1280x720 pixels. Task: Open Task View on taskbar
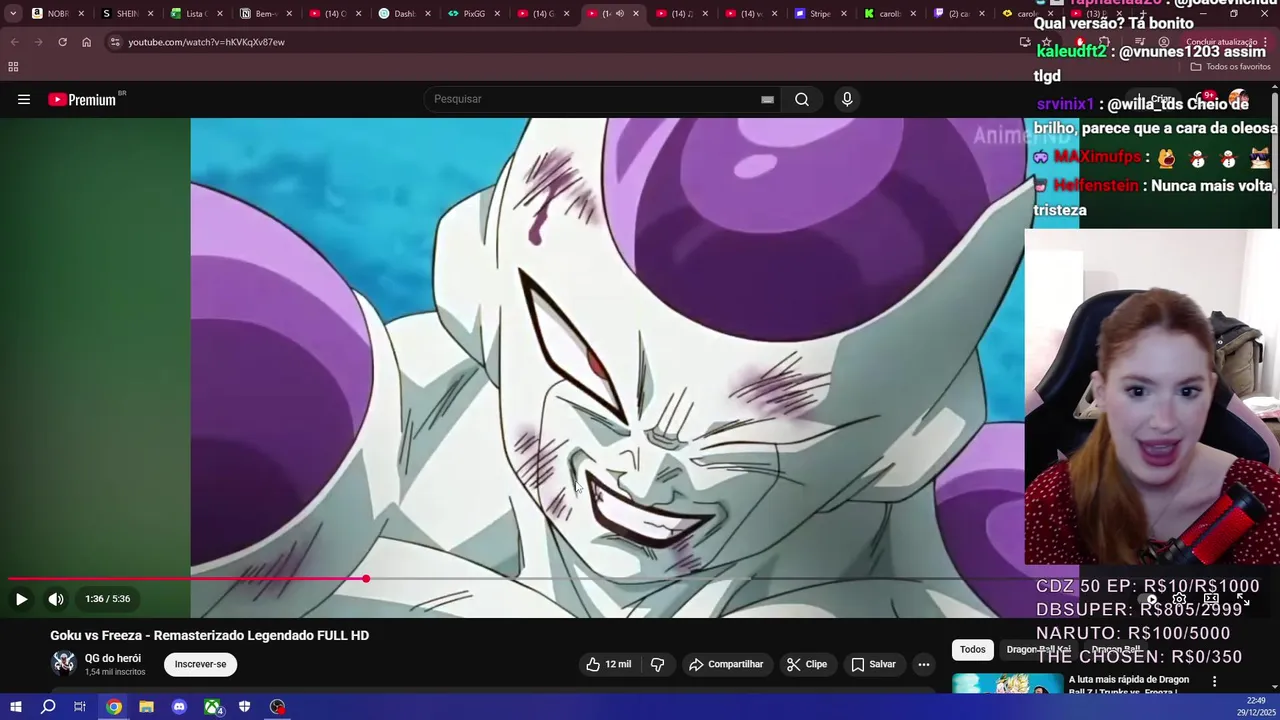click(x=80, y=707)
